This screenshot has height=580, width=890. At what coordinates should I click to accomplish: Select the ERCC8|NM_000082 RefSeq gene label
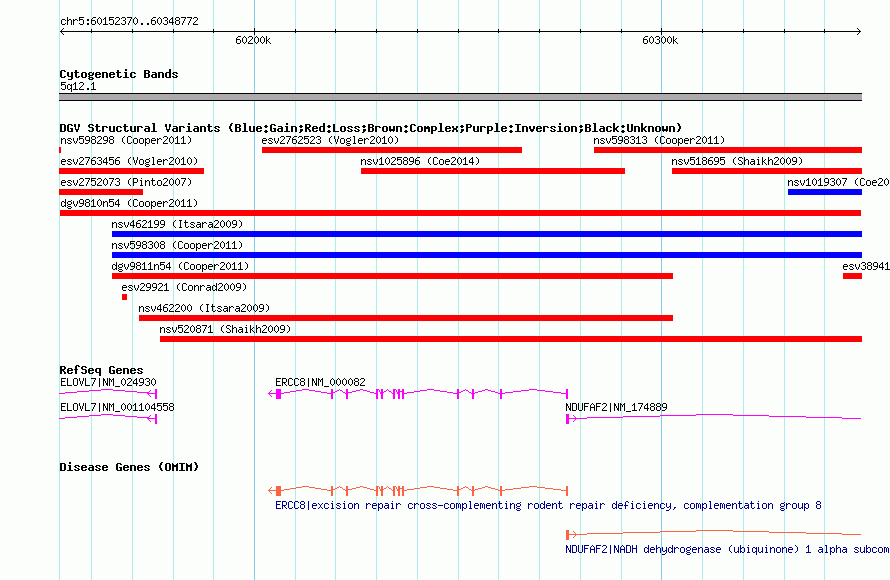pos(320,383)
